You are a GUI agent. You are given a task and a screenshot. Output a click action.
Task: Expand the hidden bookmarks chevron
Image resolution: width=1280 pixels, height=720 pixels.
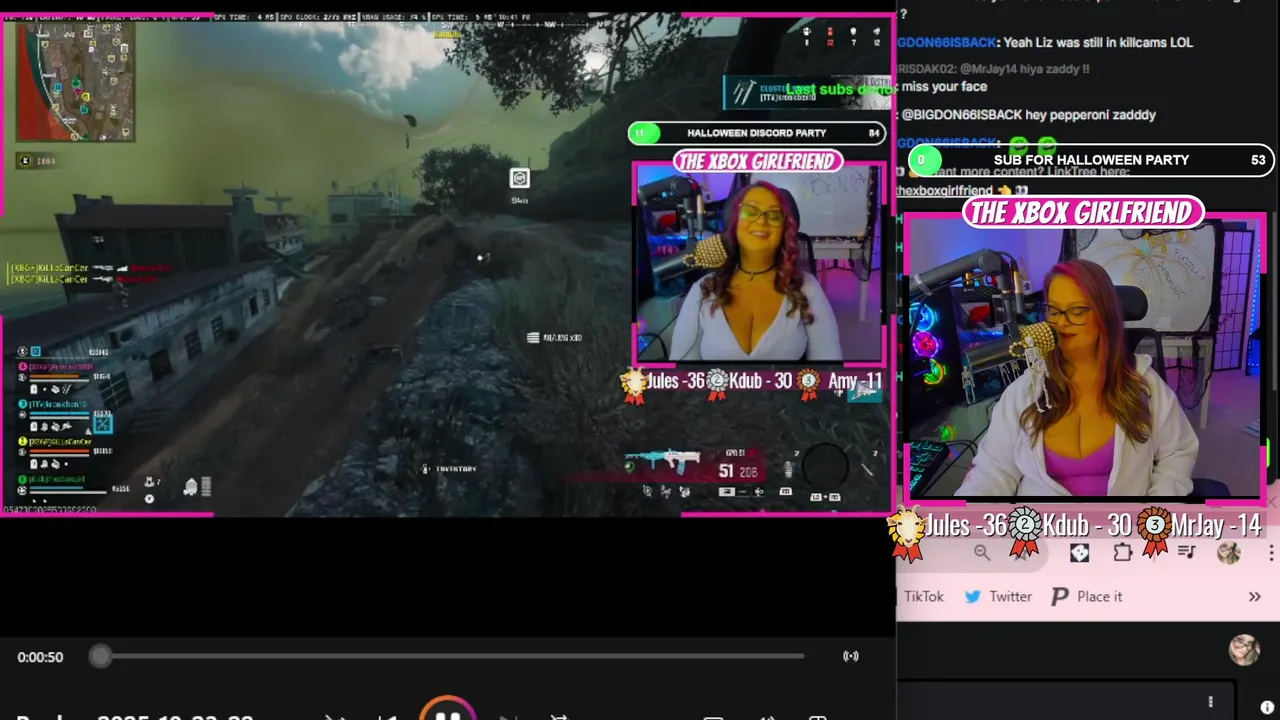(1254, 596)
